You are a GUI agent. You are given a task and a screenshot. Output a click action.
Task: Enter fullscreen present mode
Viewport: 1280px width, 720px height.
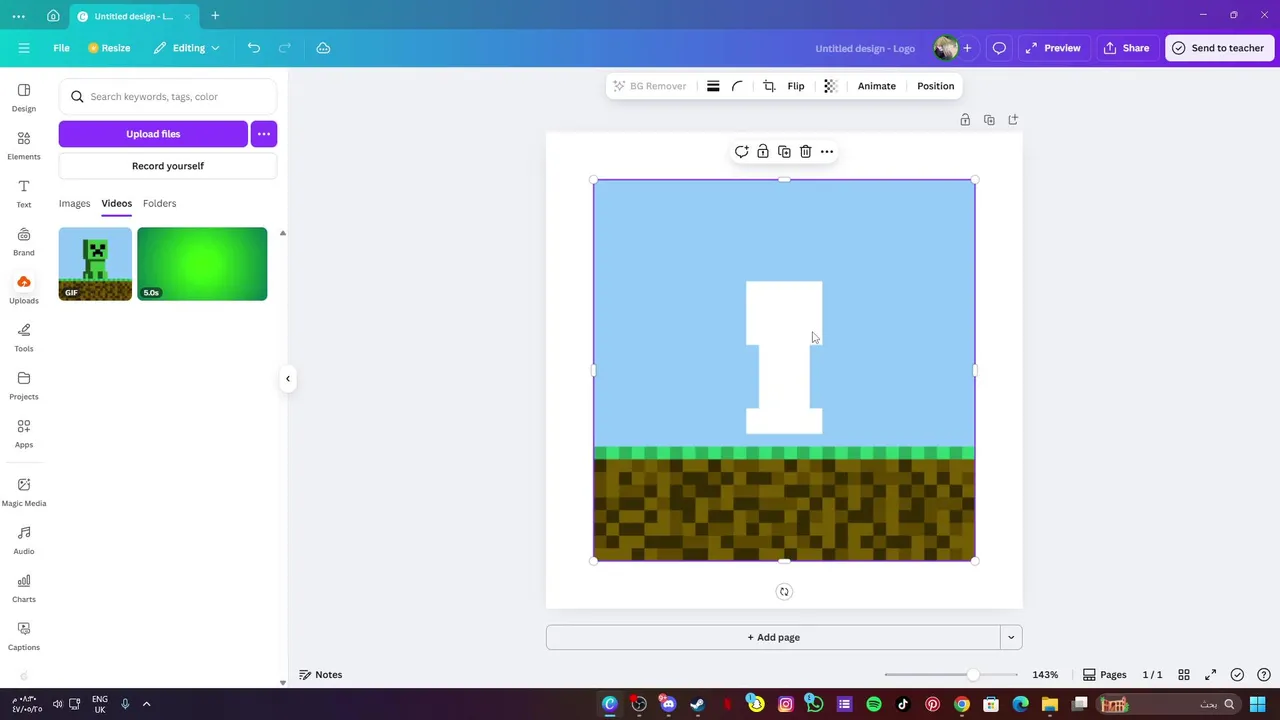click(1210, 675)
